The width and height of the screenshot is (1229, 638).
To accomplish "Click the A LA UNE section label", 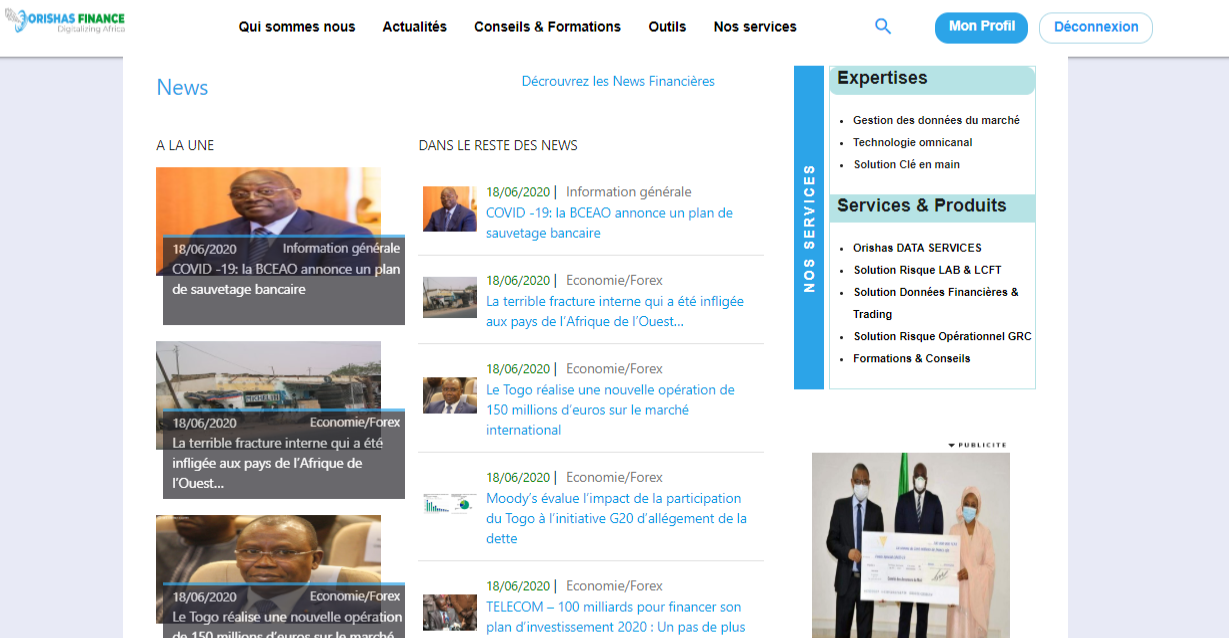I will click(x=185, y=145).
